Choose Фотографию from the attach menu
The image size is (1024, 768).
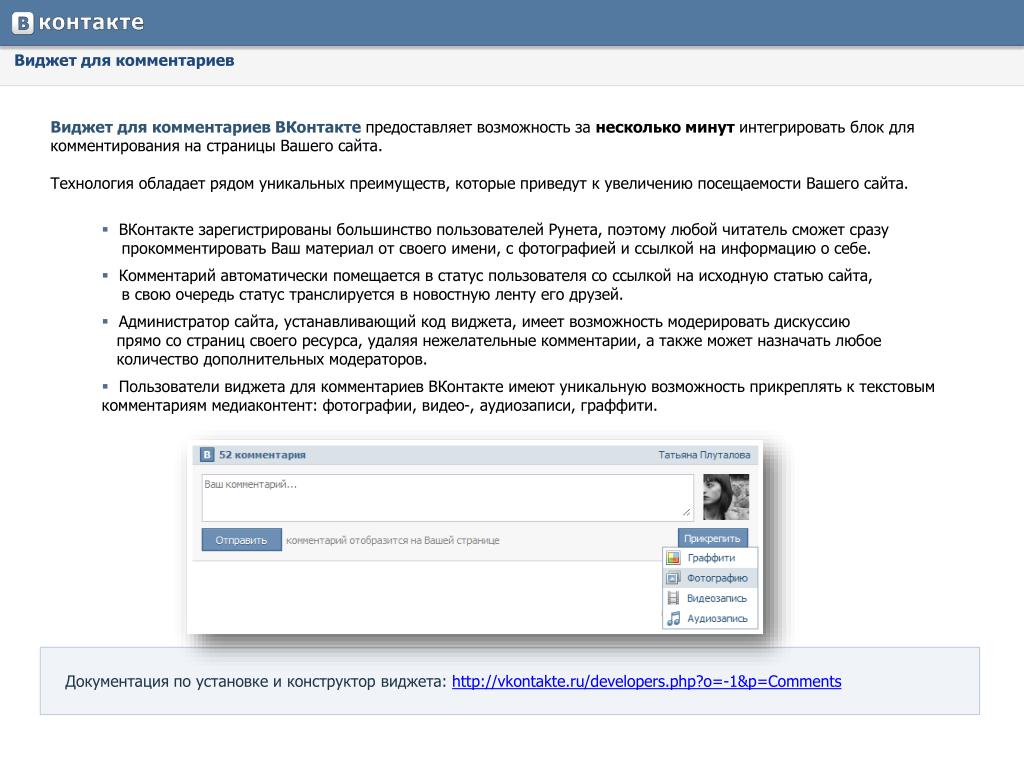coord(711,578)
